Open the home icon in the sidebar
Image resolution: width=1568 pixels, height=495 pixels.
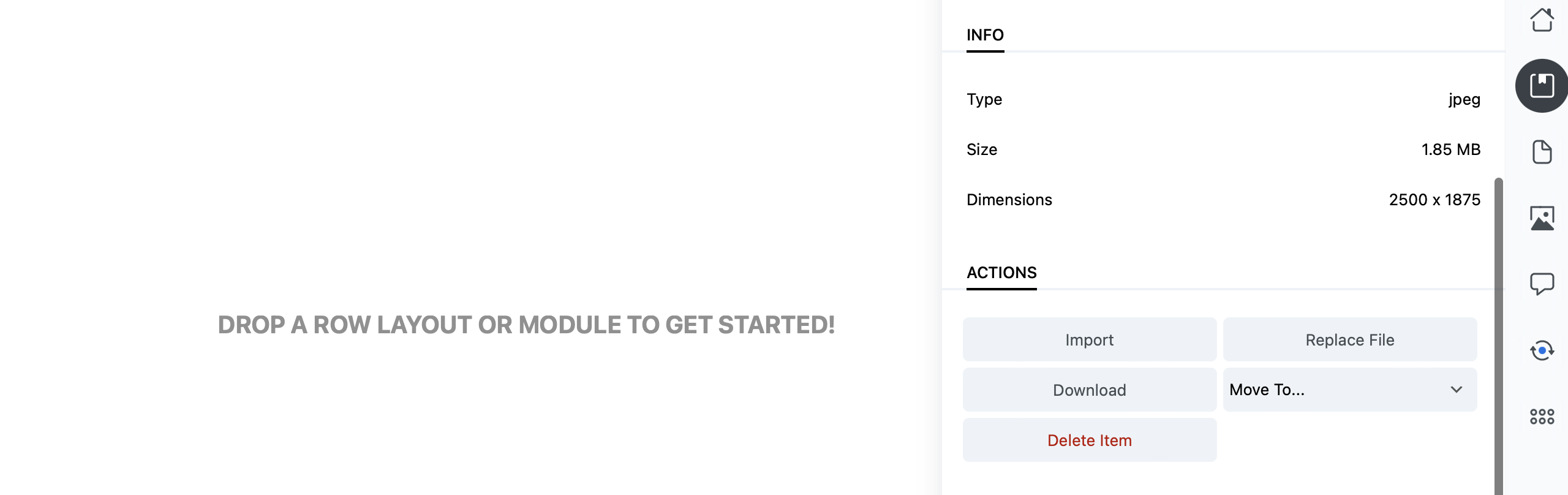click(1542, 20)
